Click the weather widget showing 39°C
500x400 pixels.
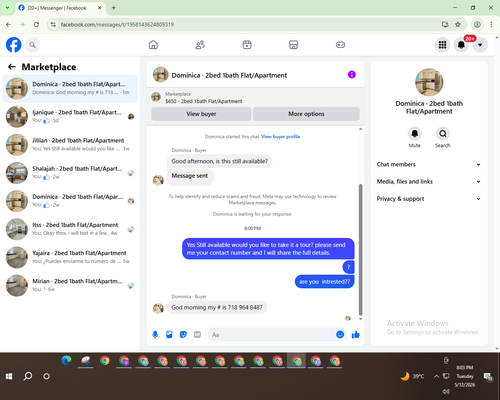413,376
